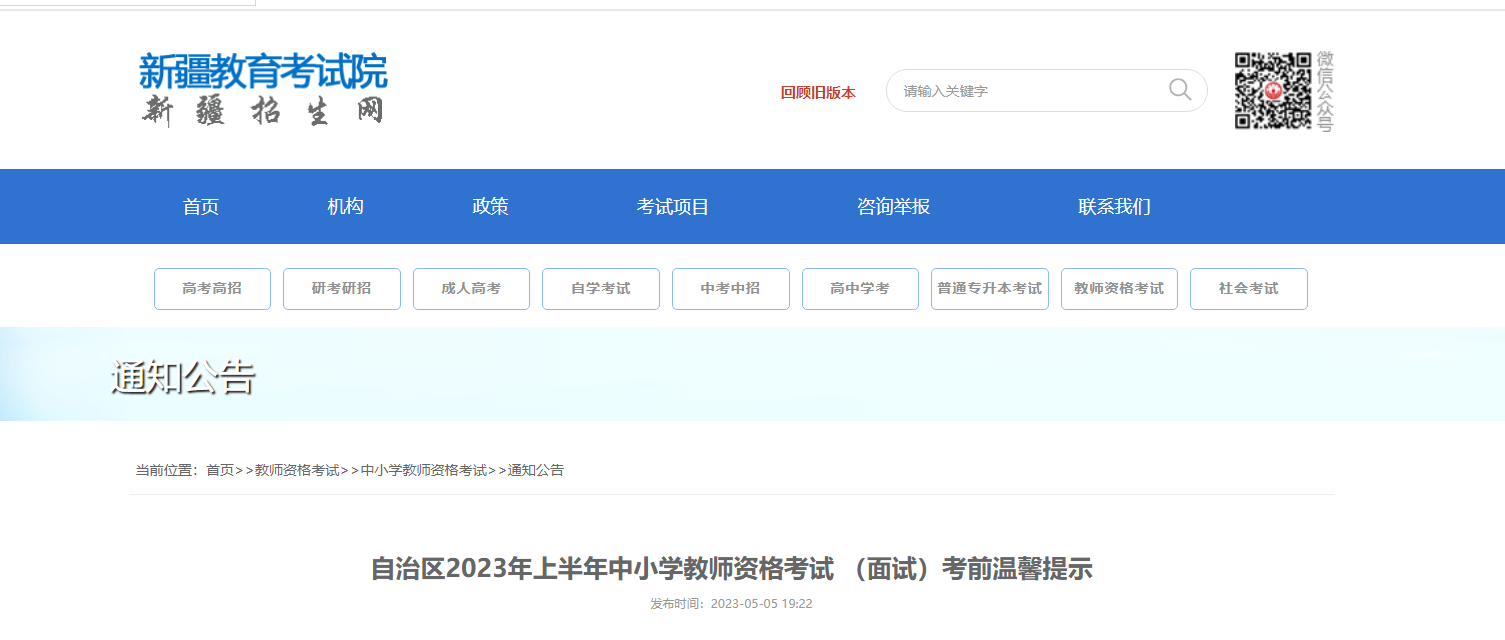Screen dimensions: 1505x640
Task: Open the 成人高考 category button
Action: (471, 289)
